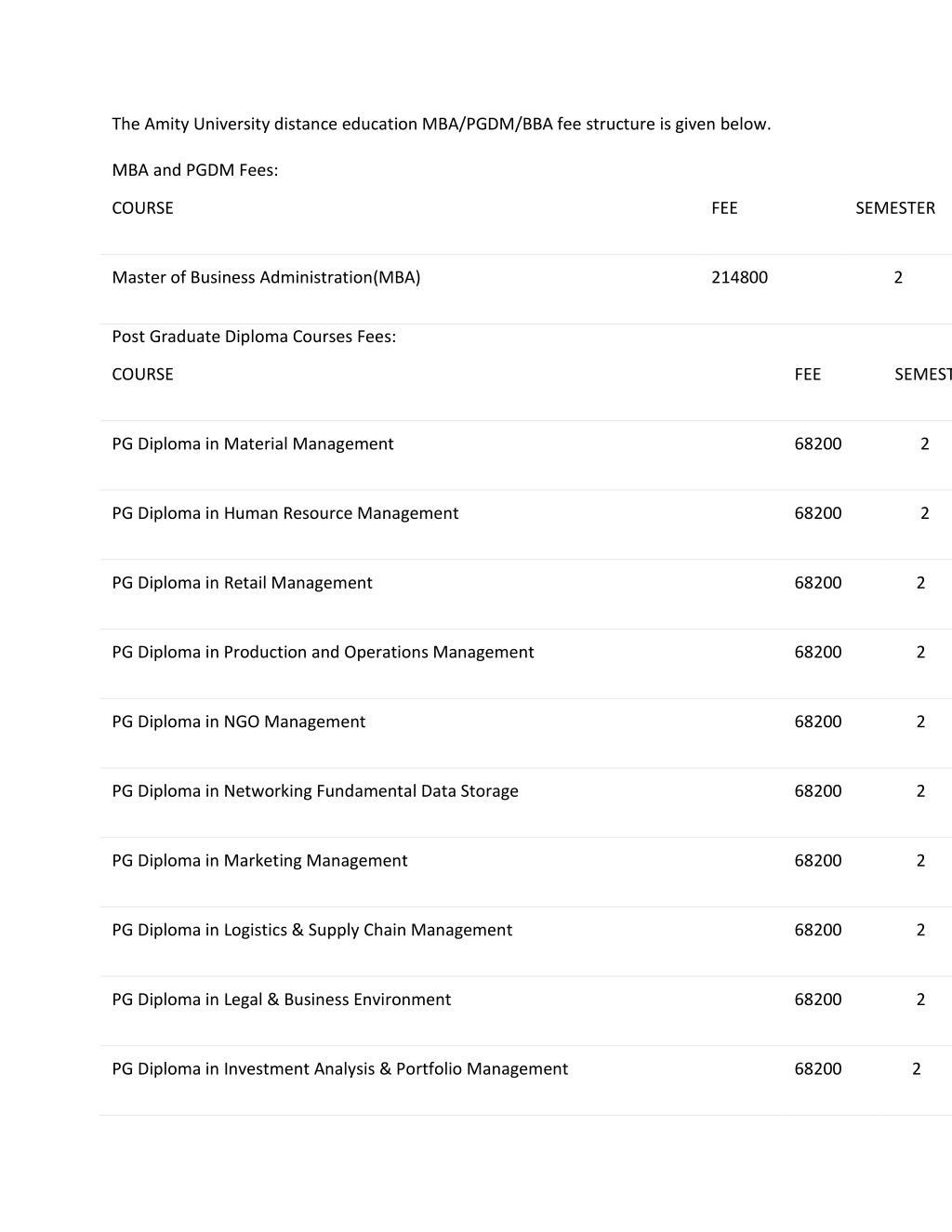Click the 68200 fee for Retail Management
The image size is (952, 1232).
pos(818,583)
